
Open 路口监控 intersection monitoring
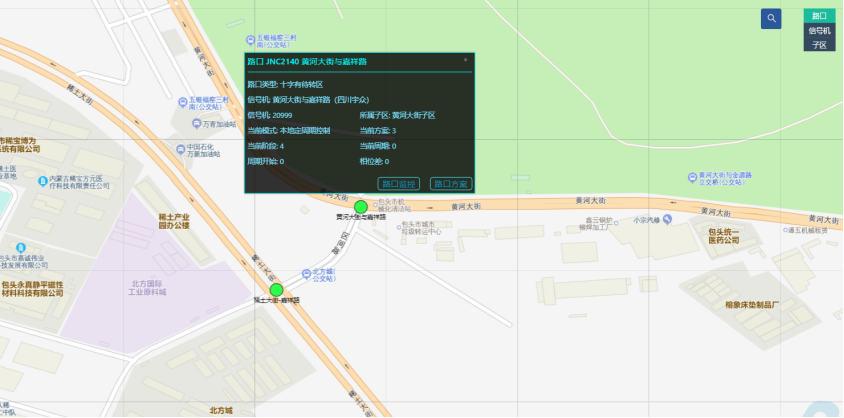pyautogui.click(x=399, y=184)
